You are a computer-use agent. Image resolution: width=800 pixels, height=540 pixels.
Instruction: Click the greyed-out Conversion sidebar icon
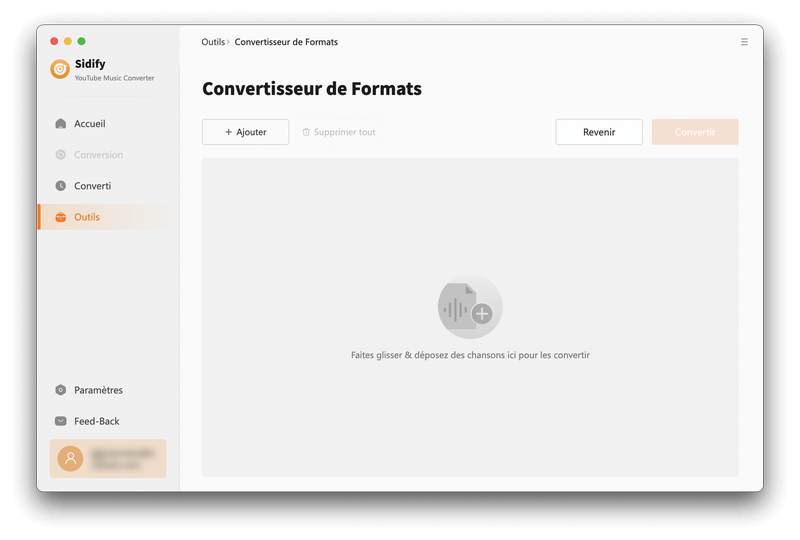[x=61, y=155]
